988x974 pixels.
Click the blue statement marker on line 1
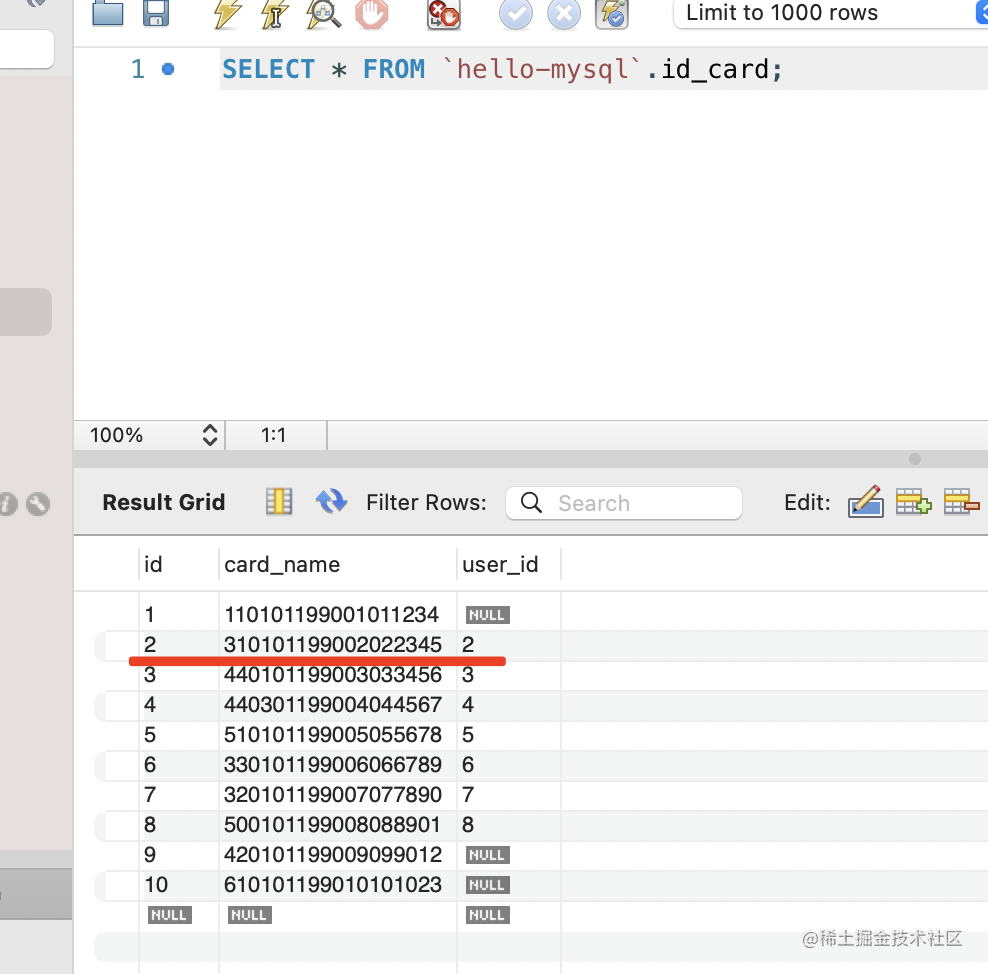(168, 69)
